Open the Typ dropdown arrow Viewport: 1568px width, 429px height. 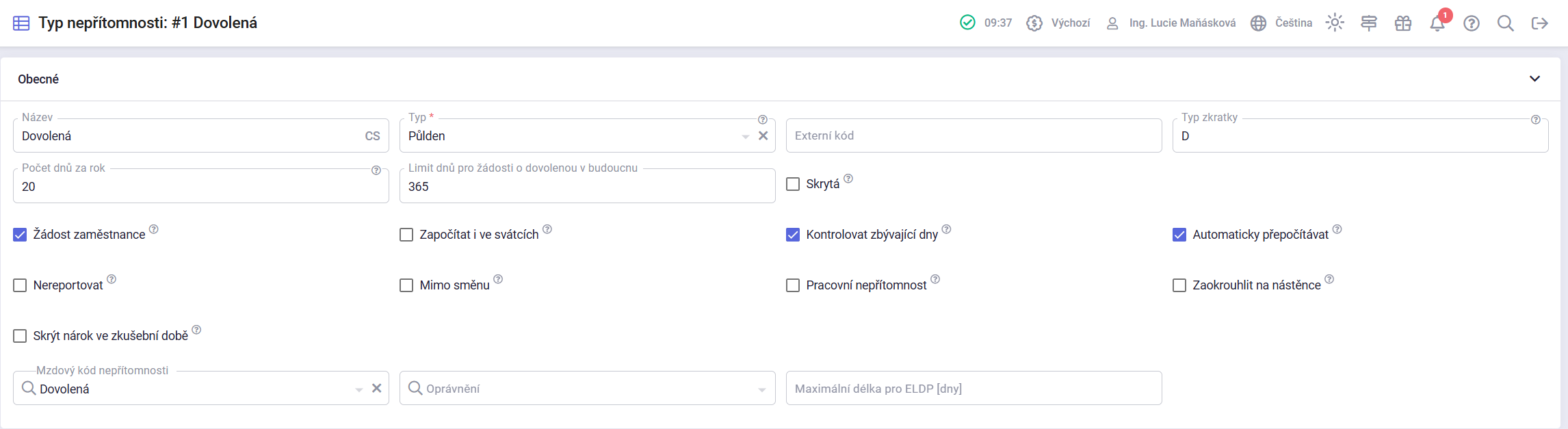click(746, 136)
